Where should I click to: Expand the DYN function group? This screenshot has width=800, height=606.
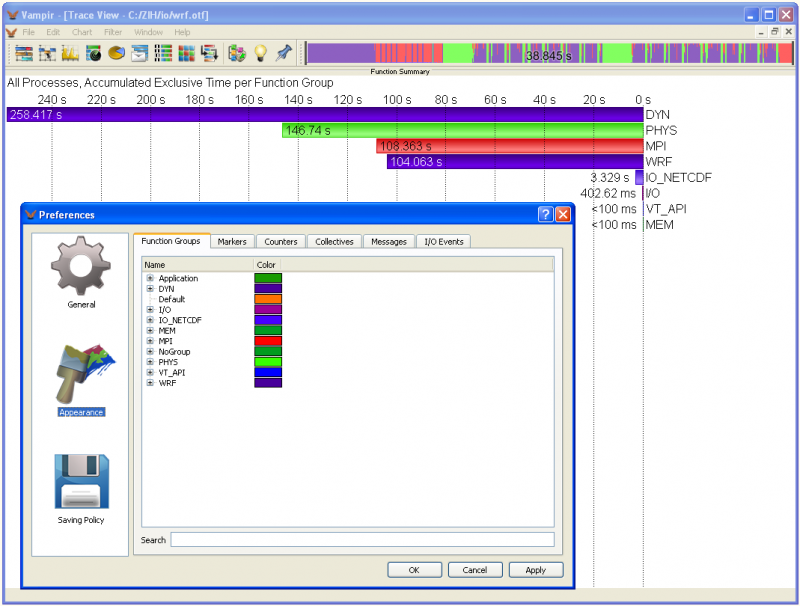click(150, 289)
